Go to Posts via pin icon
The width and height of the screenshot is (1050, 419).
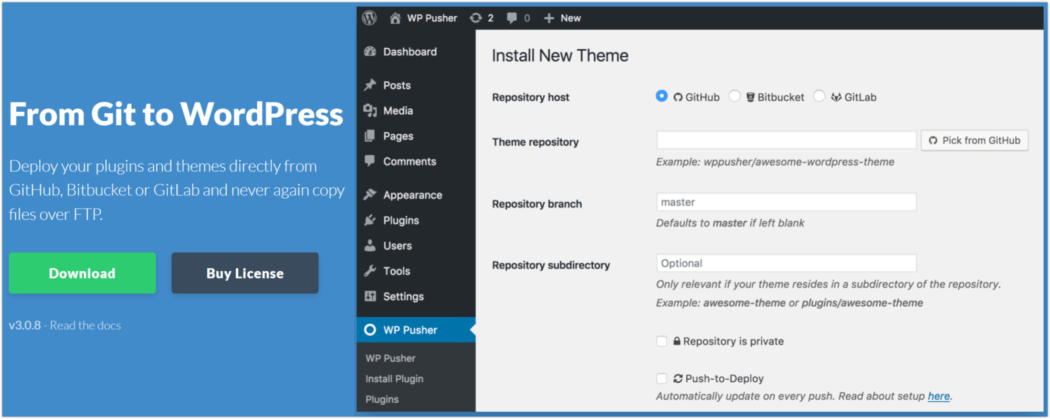370,85
